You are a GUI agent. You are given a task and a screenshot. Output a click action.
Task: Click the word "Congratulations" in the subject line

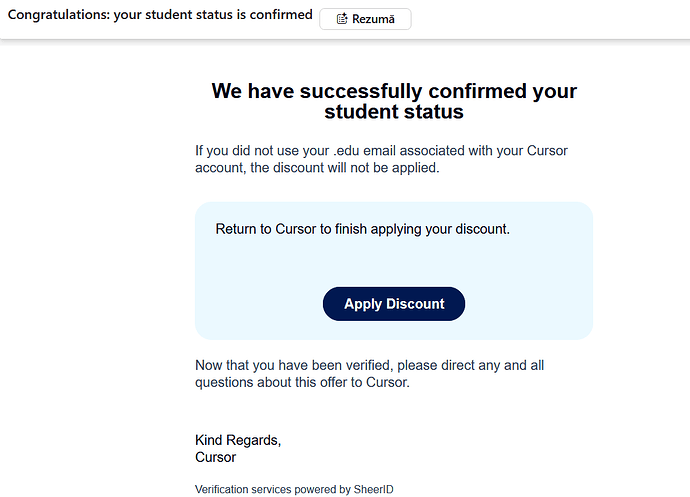pos(58,16)
